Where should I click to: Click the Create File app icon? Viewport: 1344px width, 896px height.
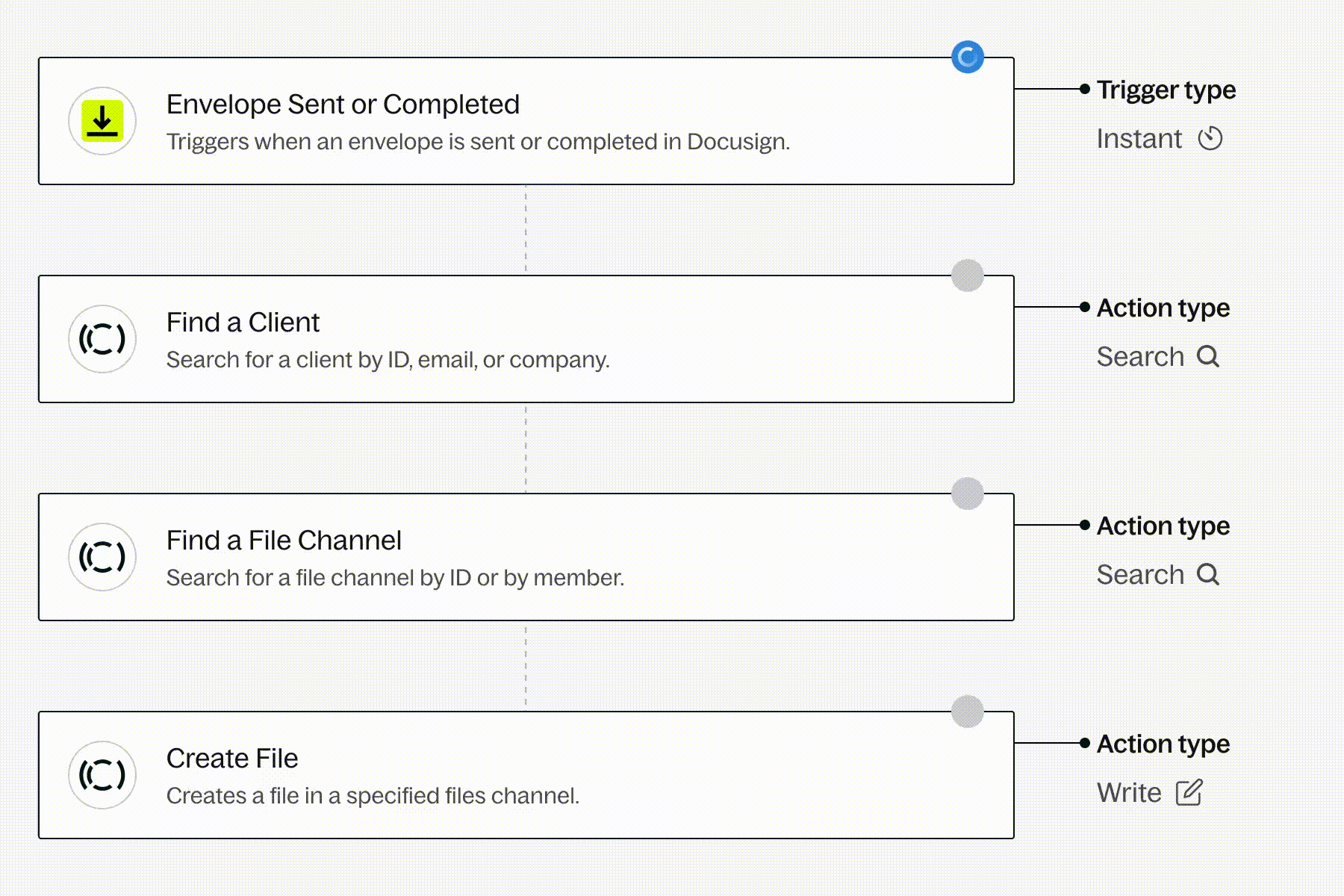click(x=102, y=775)
